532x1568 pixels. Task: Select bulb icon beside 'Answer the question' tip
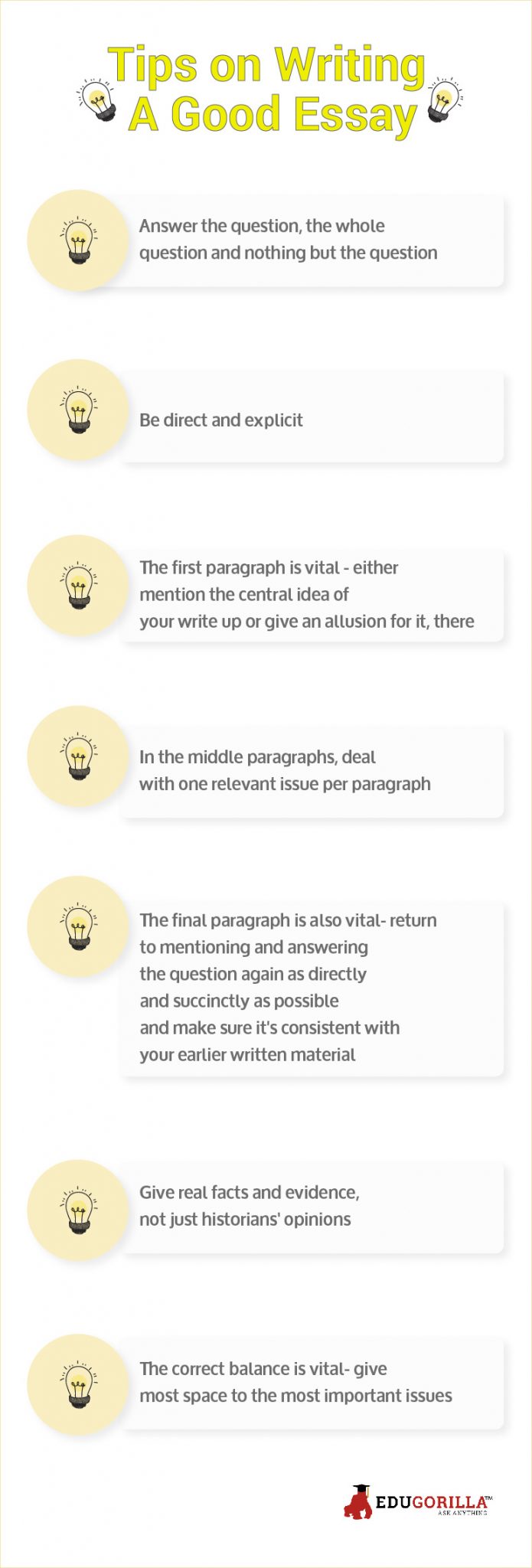(78, 240)
